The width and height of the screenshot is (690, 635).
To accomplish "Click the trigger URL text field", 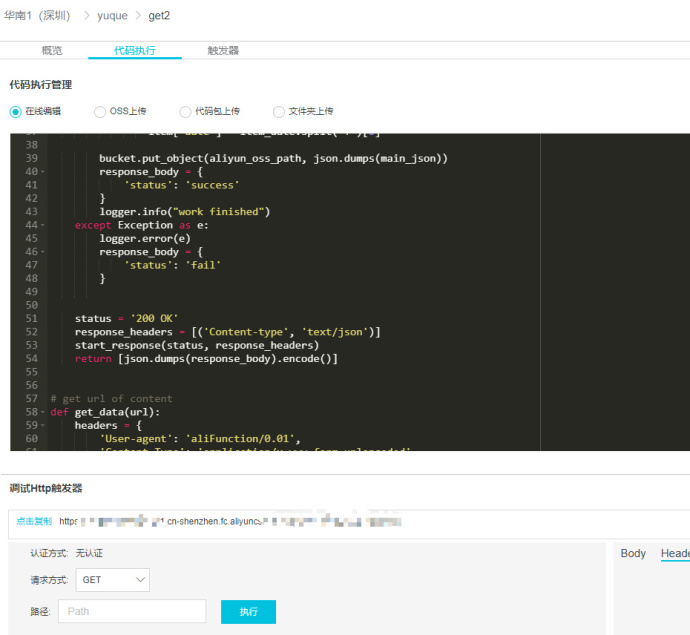I will tap(349, 524).
